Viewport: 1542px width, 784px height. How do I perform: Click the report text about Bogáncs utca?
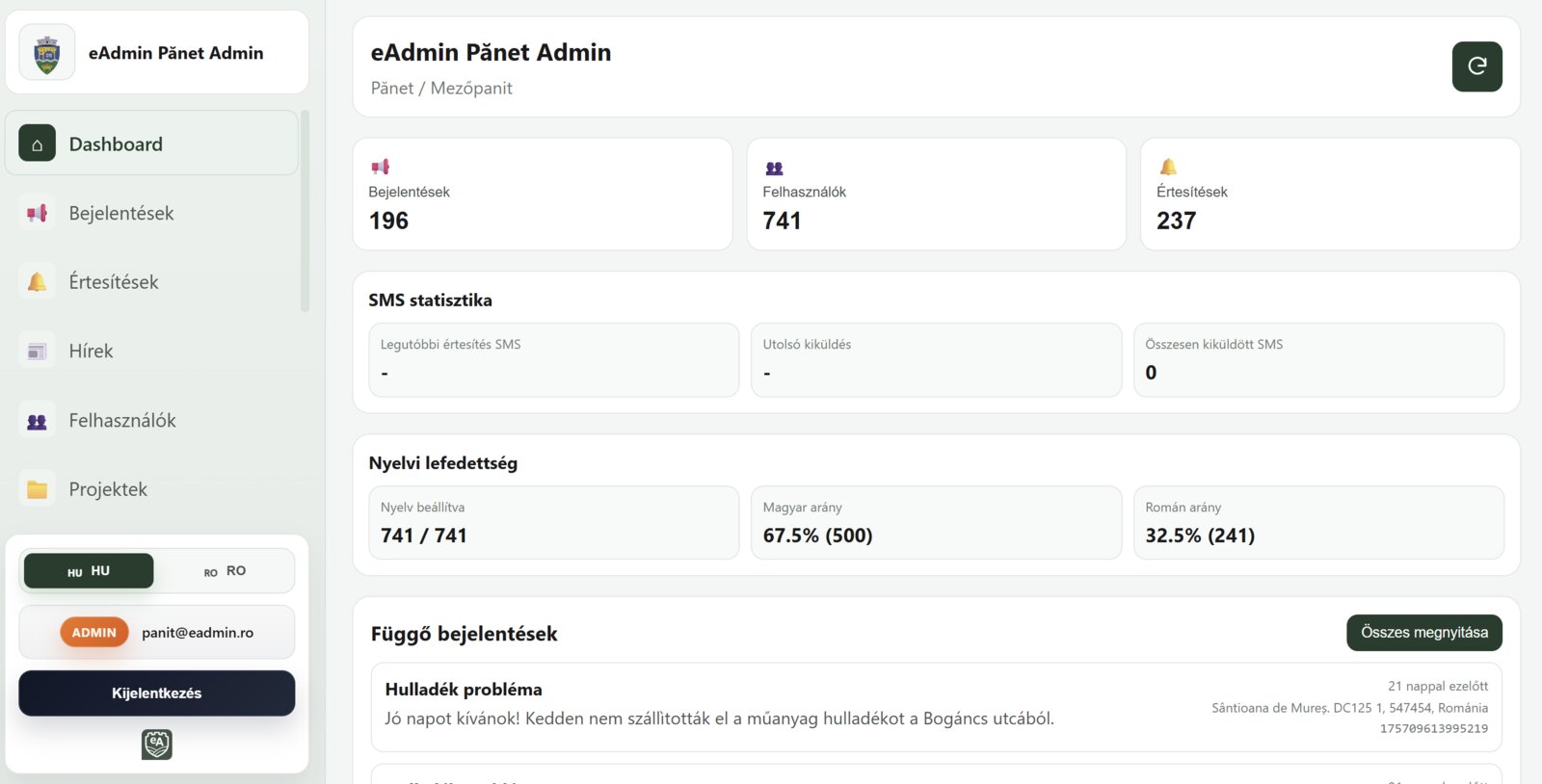click(720, 719)
